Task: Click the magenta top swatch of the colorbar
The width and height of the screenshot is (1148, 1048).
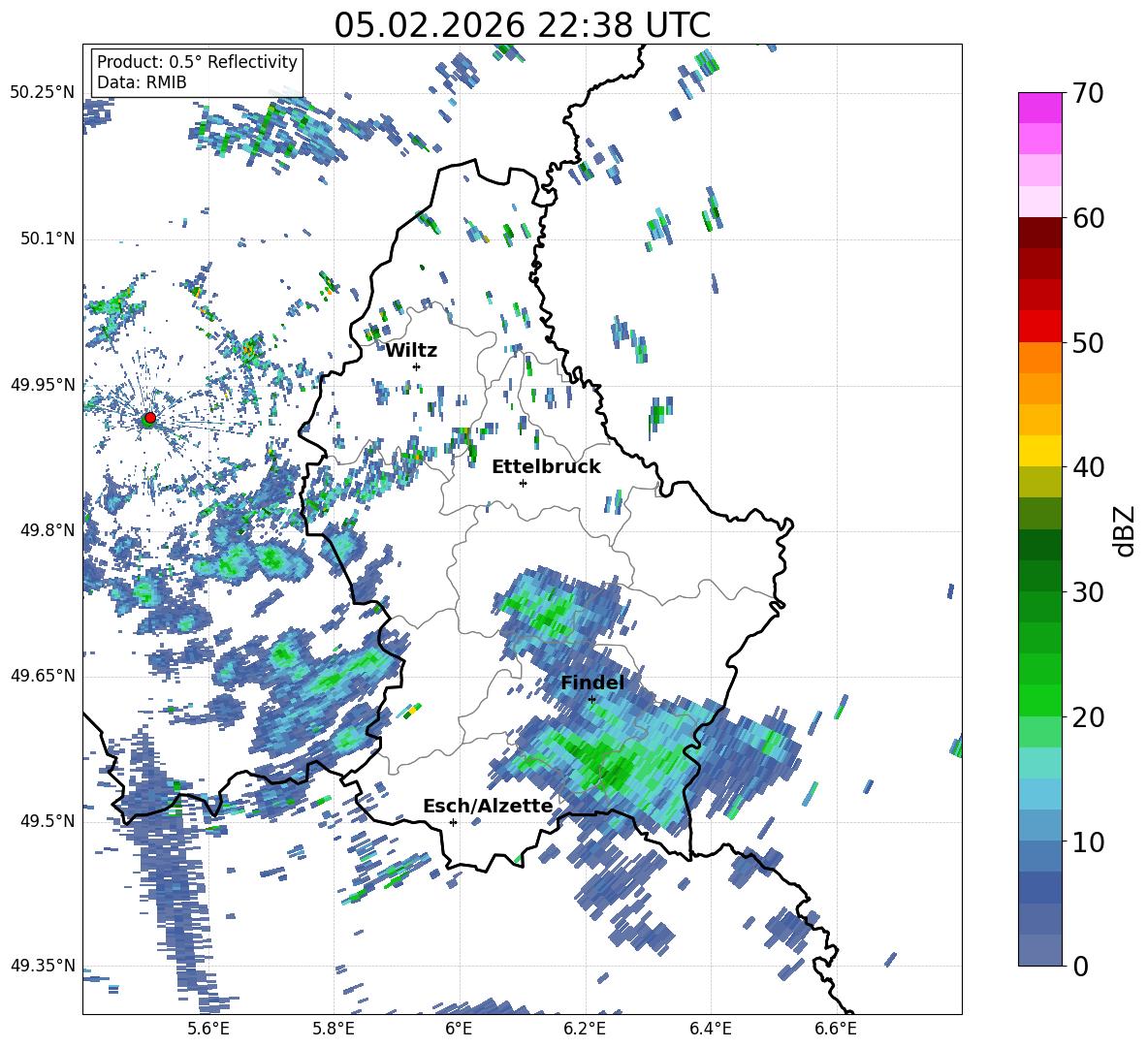Action: [1039, 108]
